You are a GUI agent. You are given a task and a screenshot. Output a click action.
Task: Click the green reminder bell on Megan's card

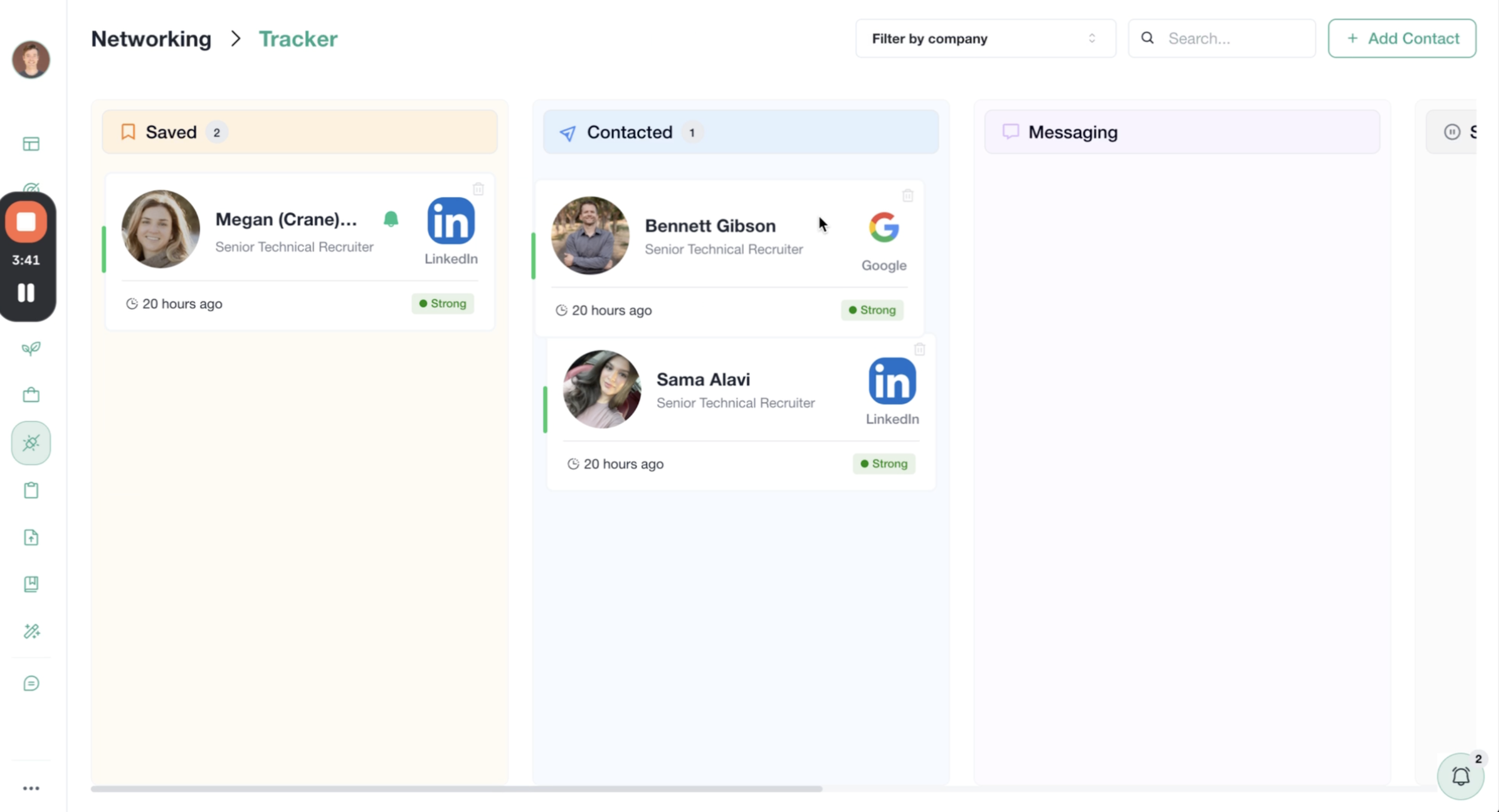[391, 219]
